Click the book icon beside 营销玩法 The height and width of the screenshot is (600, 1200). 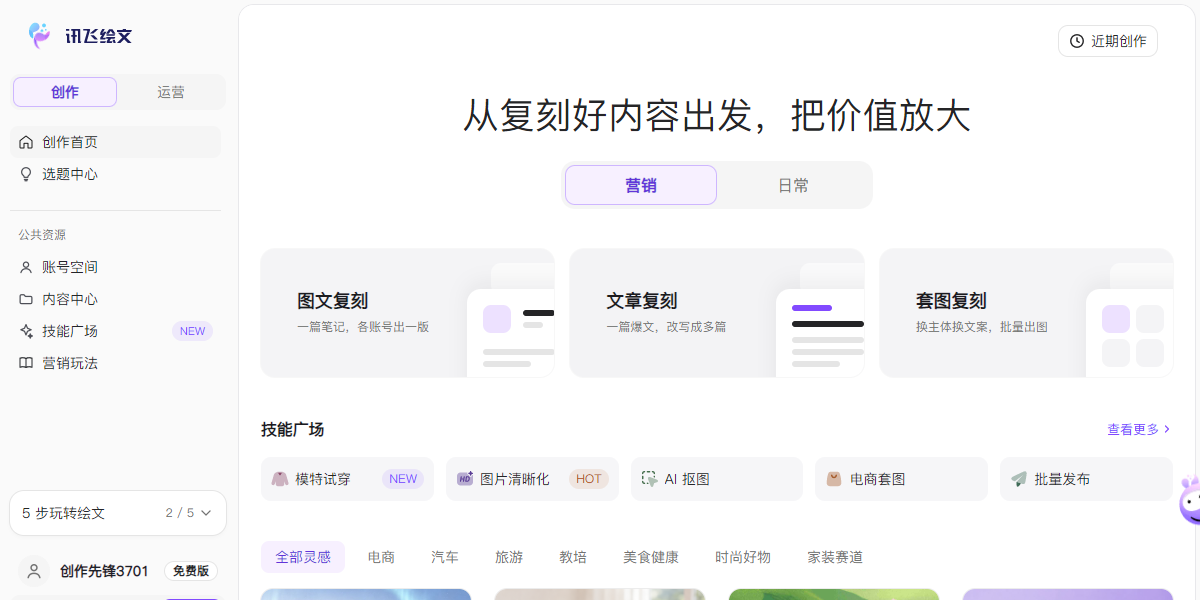coord(26,363)
